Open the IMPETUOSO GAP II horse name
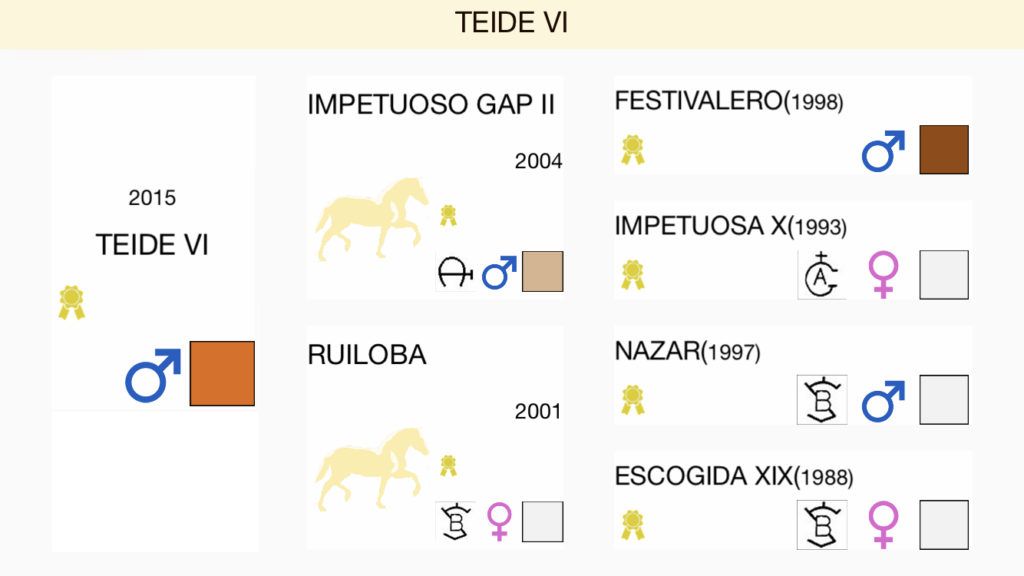Screen dimensions: 1024x576 (x=431, y=104)
